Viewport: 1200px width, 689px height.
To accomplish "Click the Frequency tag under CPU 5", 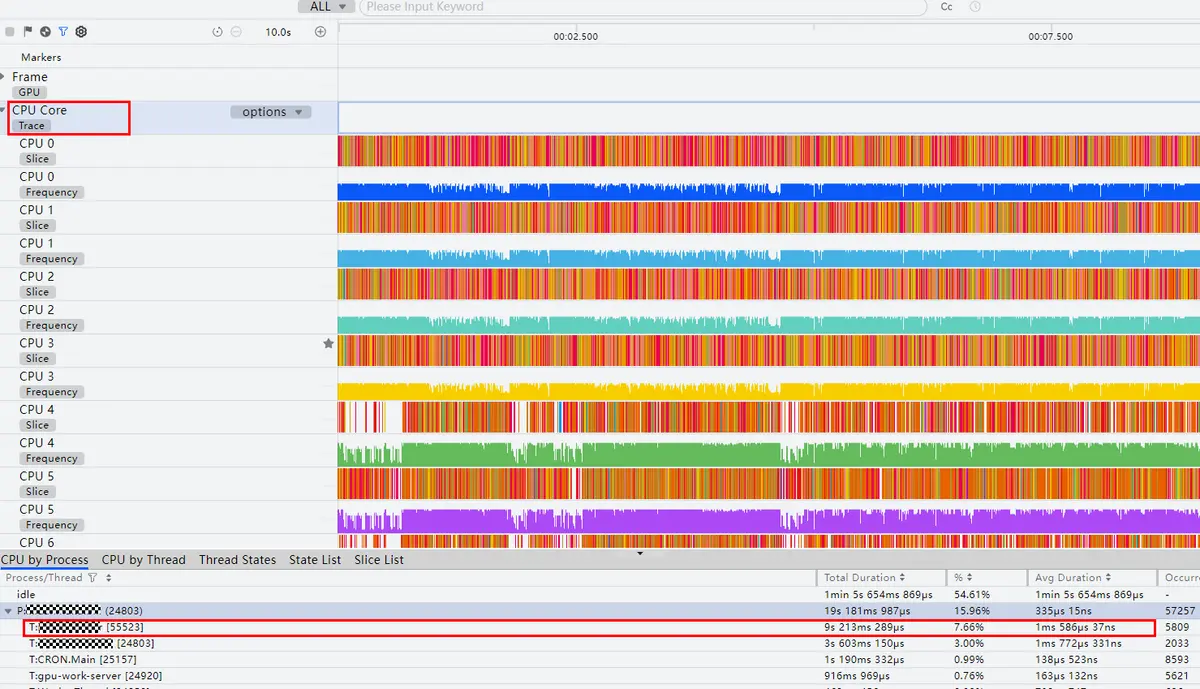I will click(x=52, y=525).
